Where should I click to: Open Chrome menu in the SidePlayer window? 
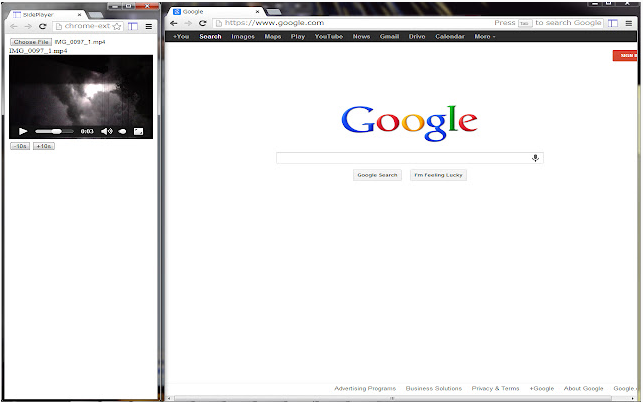(x=149, y=26)
